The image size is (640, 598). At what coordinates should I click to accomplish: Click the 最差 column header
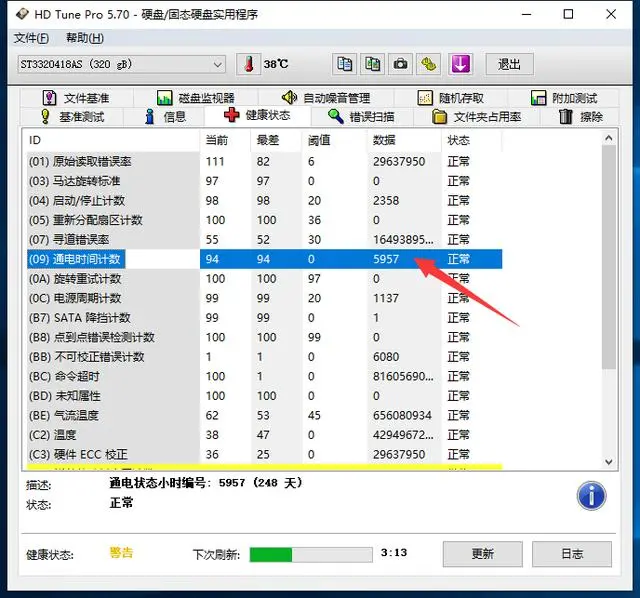tap(276, 140)
